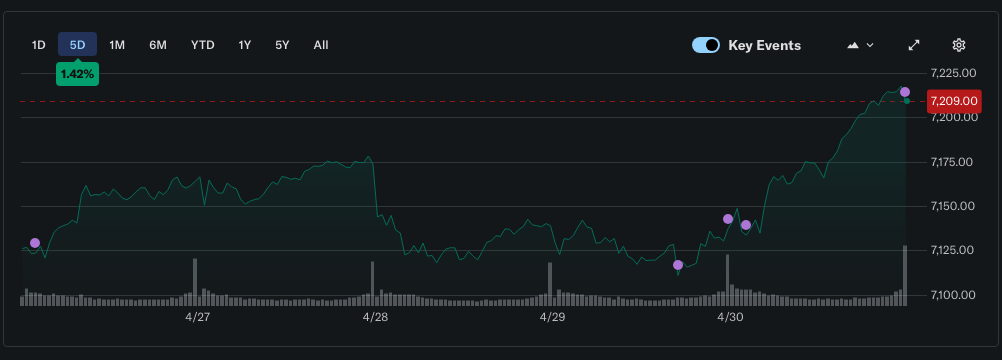Image resolution: width=1002 pixels, height=360 pixels.
Task: Open chart settings gear
Action: pos(958,45)
